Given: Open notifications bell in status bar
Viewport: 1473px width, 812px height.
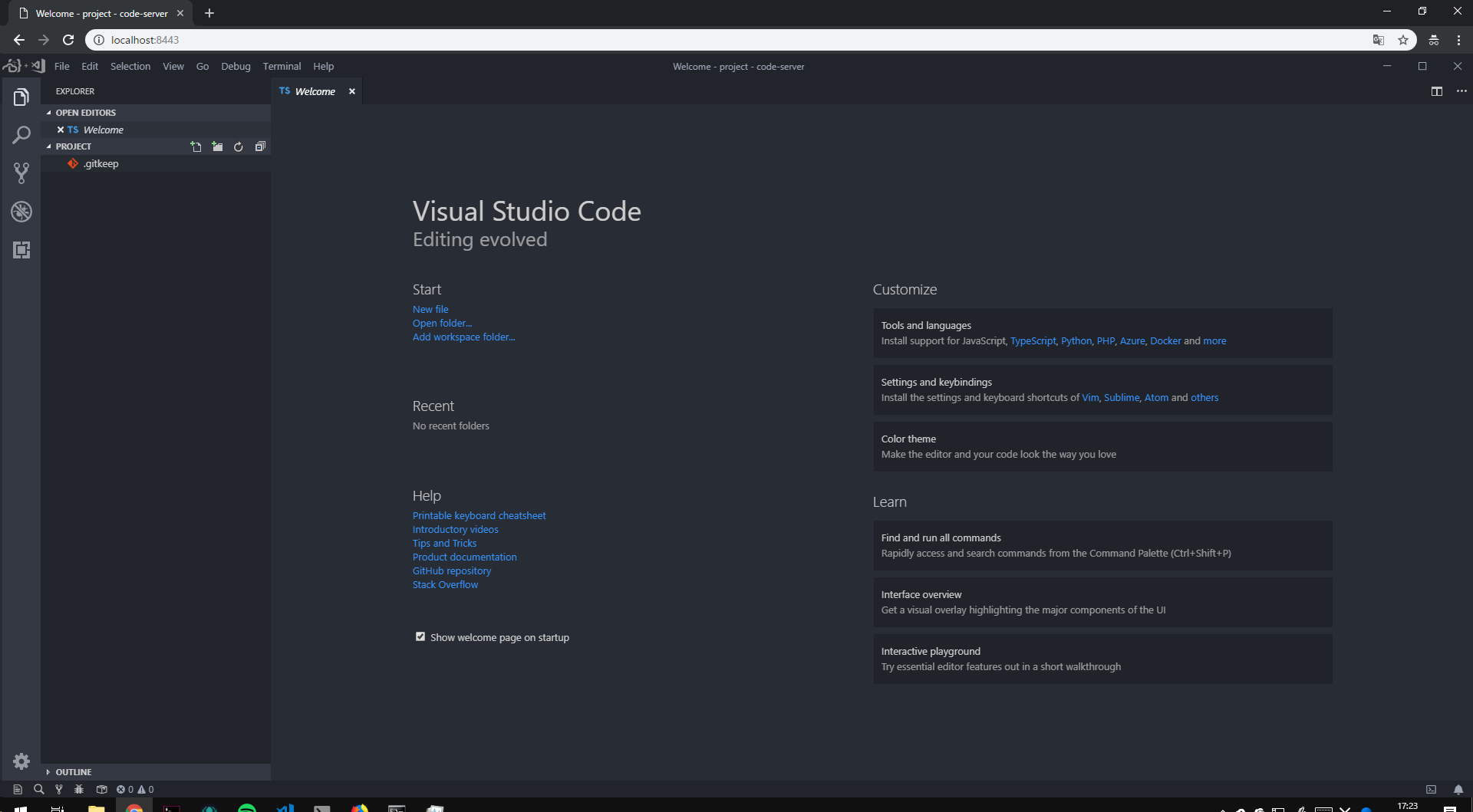Looking at the screenshot, I should click(x=1458, y=789).
